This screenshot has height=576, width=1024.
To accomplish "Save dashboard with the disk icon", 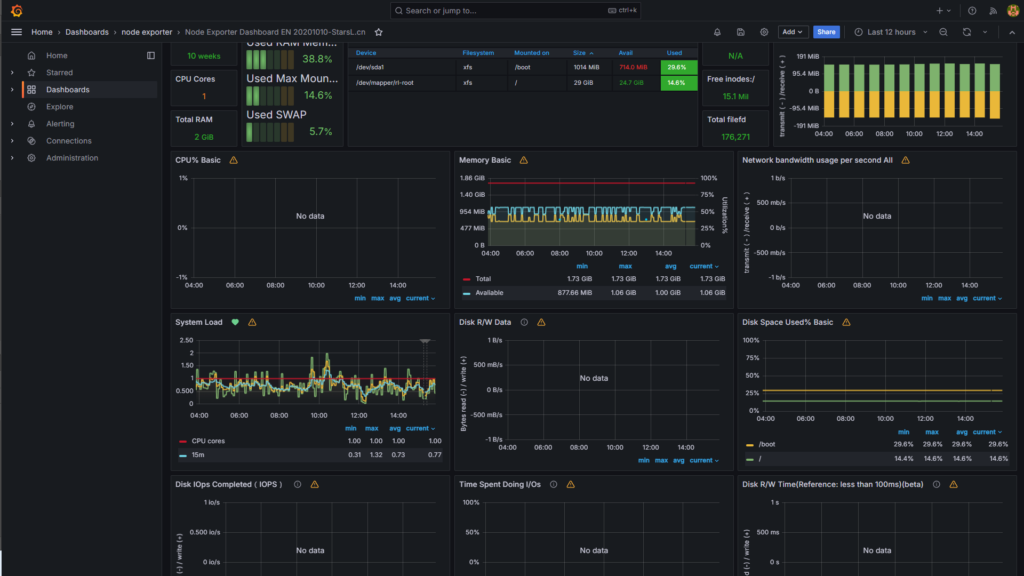I will [741, 32].
